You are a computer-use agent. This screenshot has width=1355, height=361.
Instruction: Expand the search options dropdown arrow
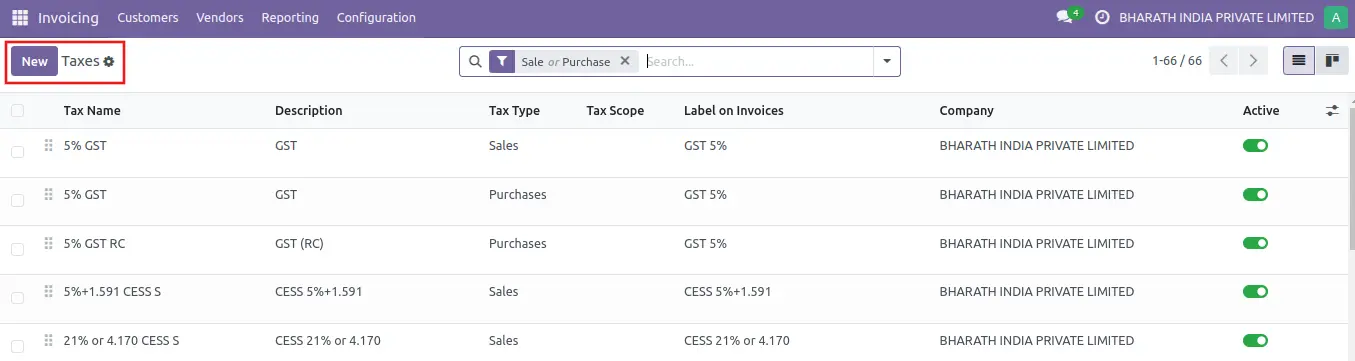887,61
